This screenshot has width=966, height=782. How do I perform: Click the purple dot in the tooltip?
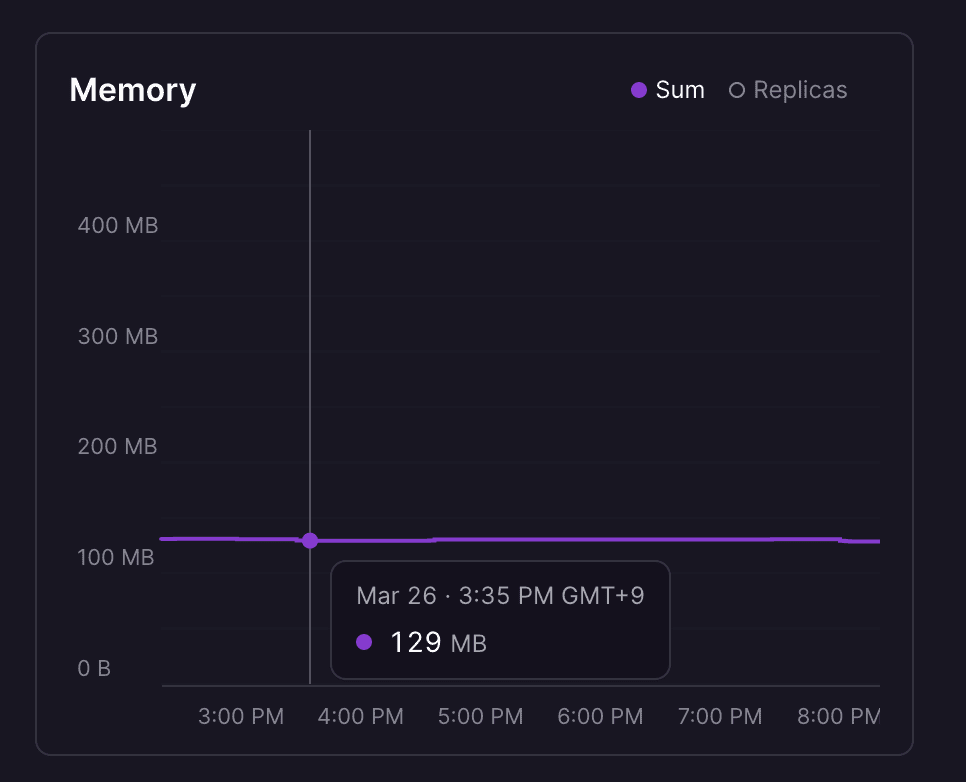pyautogui.click(x=364, y=642)
